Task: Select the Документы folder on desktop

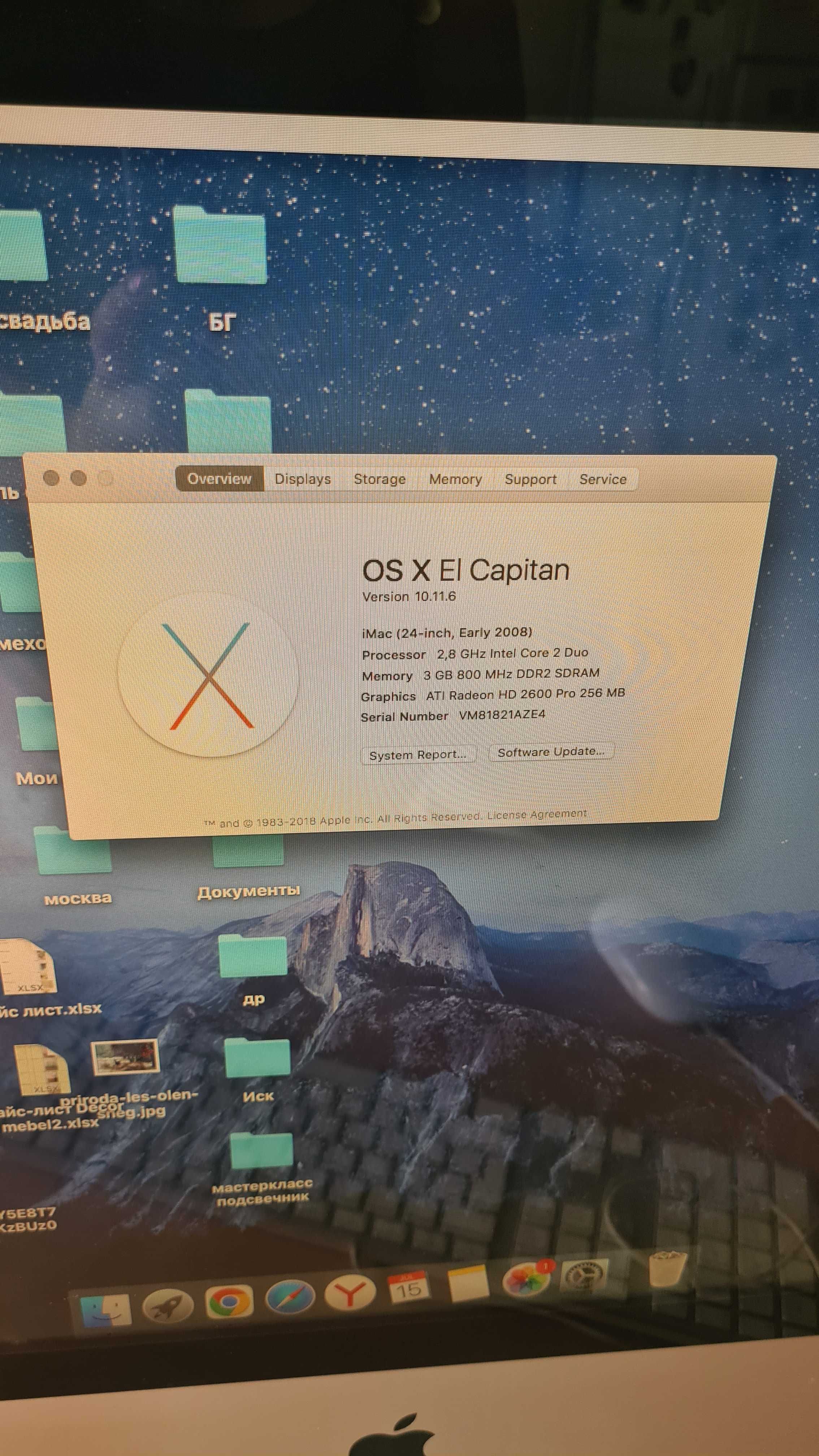Action: [x=248, y=851]
